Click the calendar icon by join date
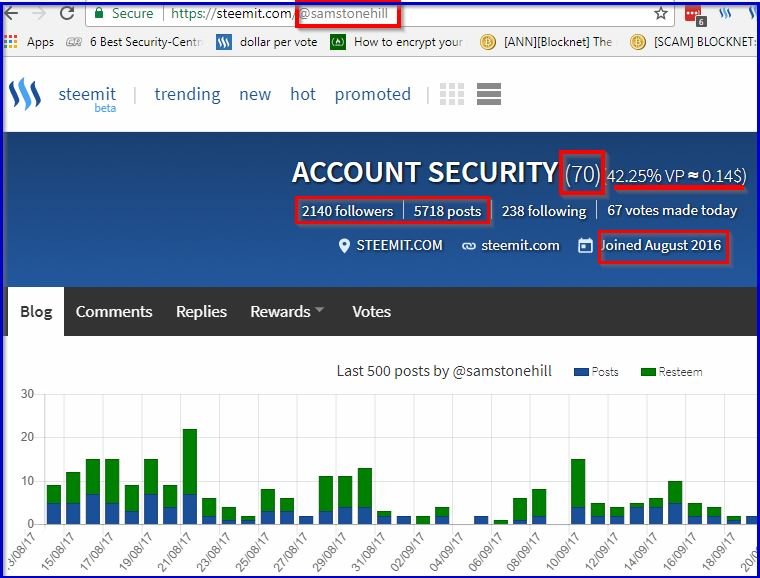 pyautogui.click(x=585, y=245)
